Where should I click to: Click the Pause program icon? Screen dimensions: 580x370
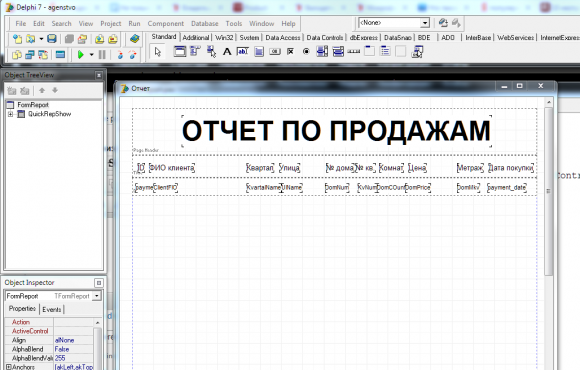coord(102,55)
